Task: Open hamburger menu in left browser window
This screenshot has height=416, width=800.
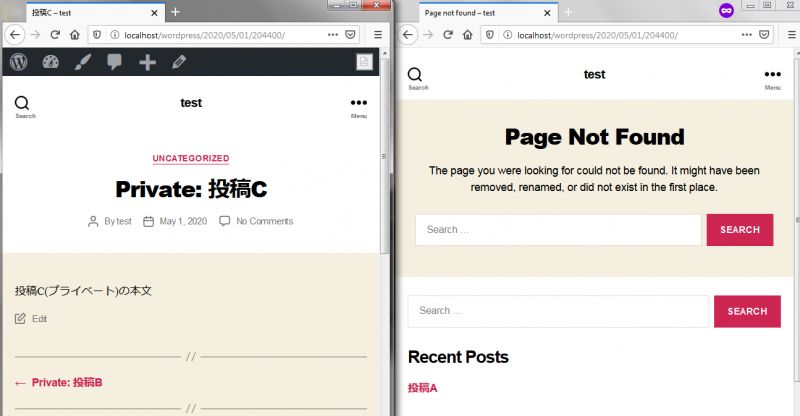Action: tap(378, 35)
